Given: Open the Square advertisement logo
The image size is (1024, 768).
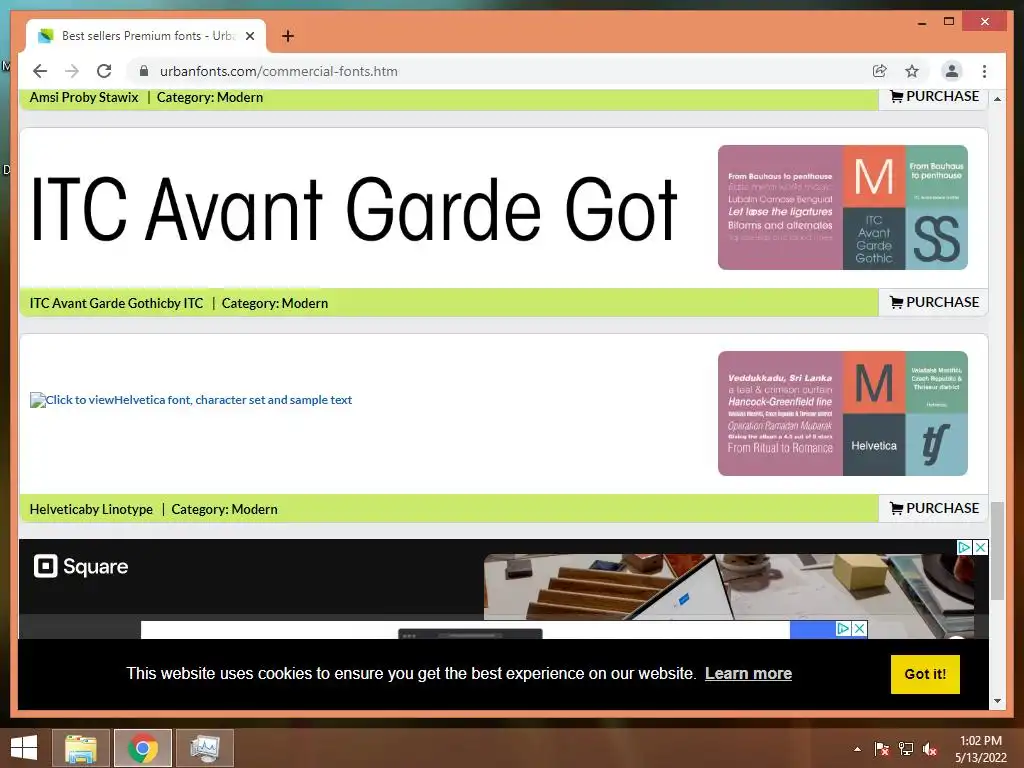Looking at the screenshot, I should pos(81,566).
